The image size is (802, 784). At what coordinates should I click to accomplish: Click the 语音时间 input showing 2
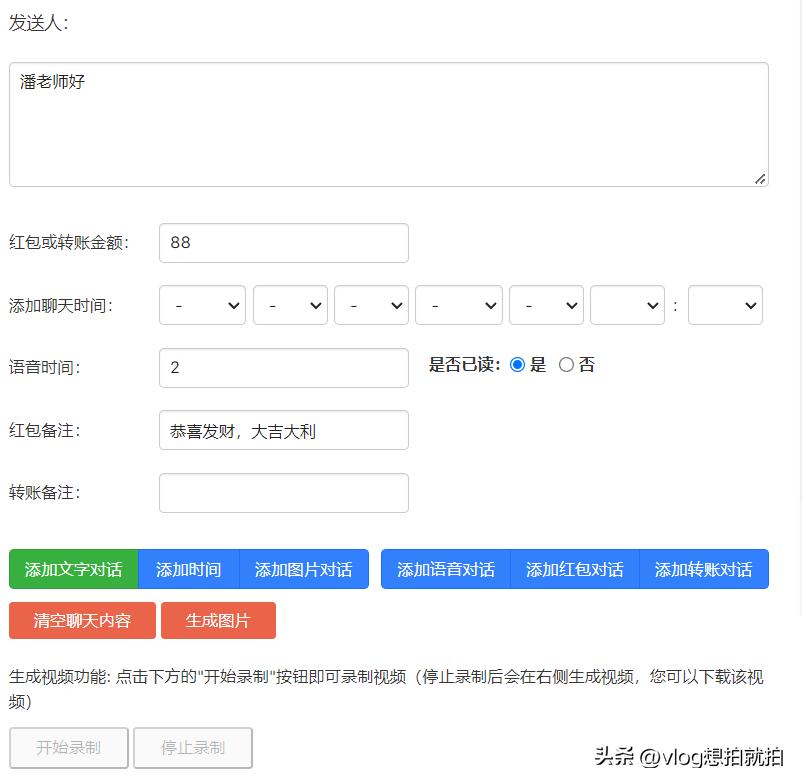283,368
